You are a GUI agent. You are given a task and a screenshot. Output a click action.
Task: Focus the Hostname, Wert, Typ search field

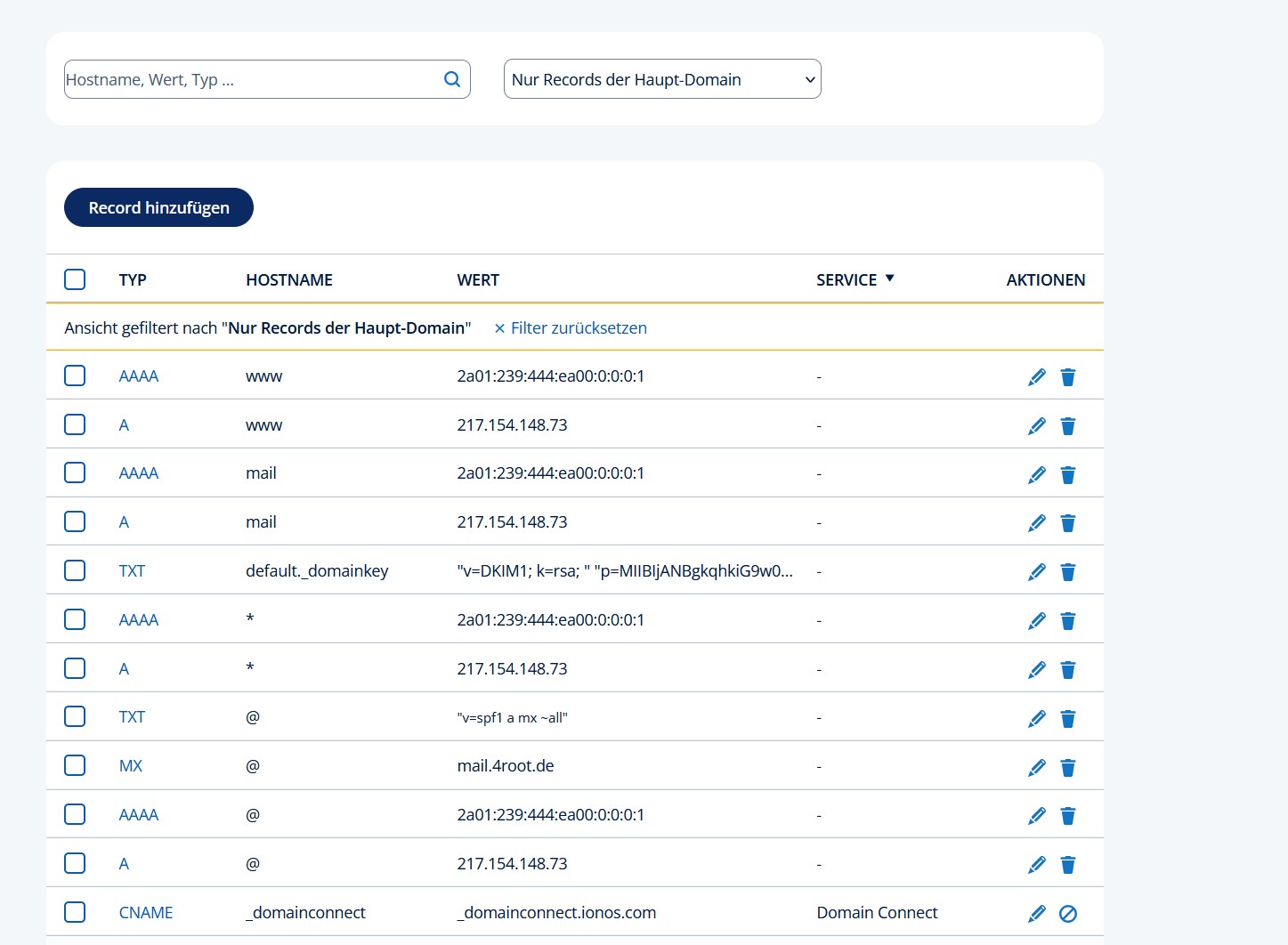pyautogui.click(x=249, y=79)
